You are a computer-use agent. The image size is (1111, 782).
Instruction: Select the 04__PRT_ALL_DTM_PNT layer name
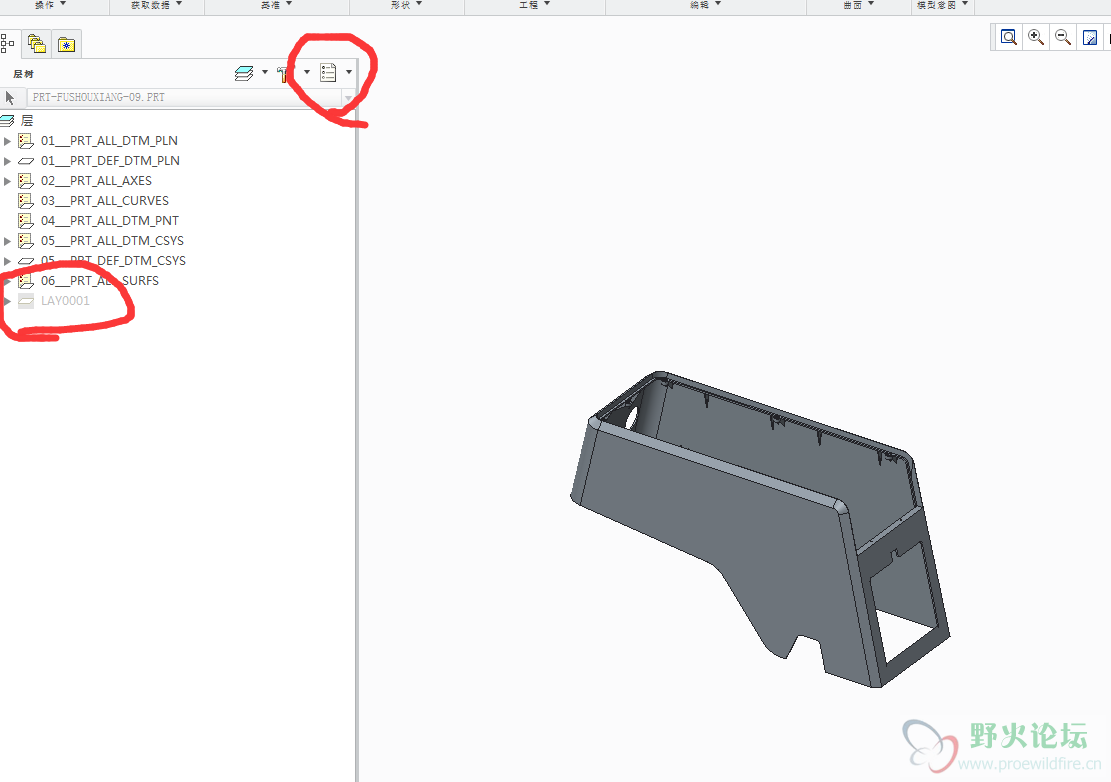pyautogui.click(x=110, y=220)
